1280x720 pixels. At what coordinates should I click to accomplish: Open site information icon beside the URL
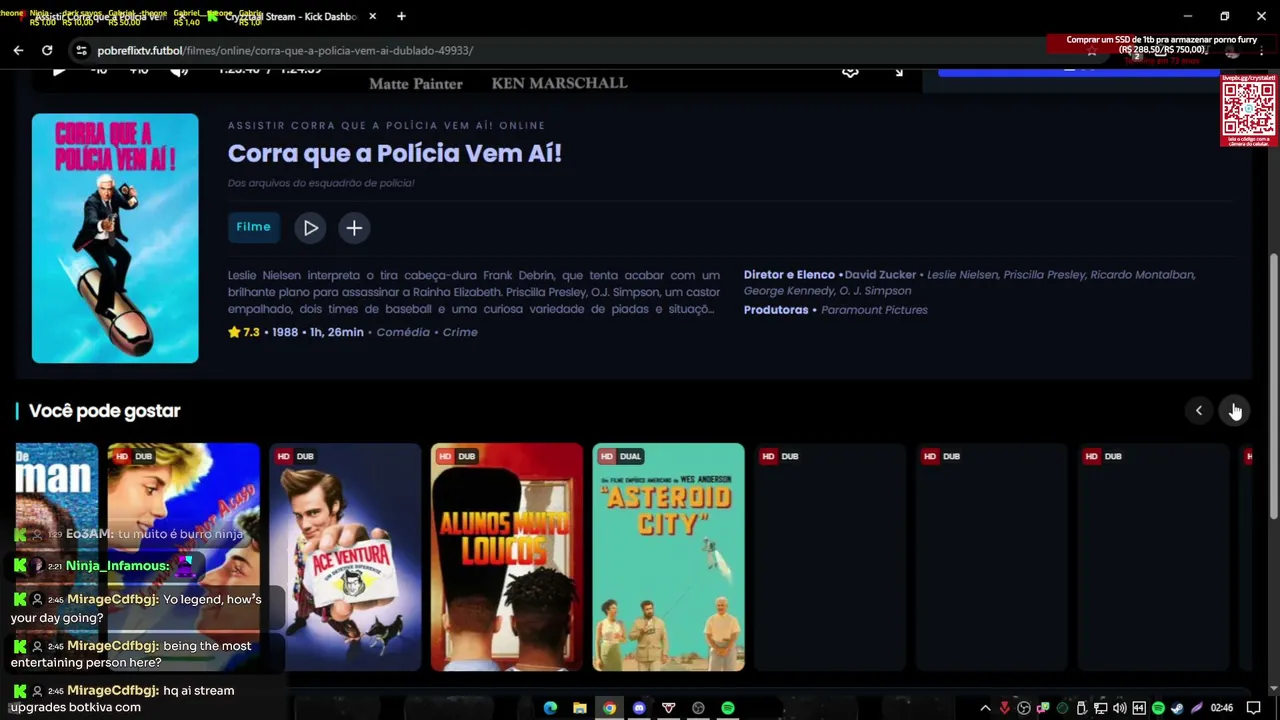pos(82,50)
